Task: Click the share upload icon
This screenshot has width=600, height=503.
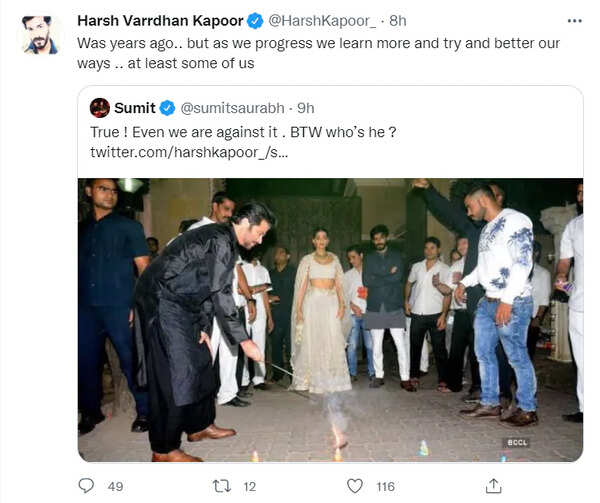Action: point(493,485)
